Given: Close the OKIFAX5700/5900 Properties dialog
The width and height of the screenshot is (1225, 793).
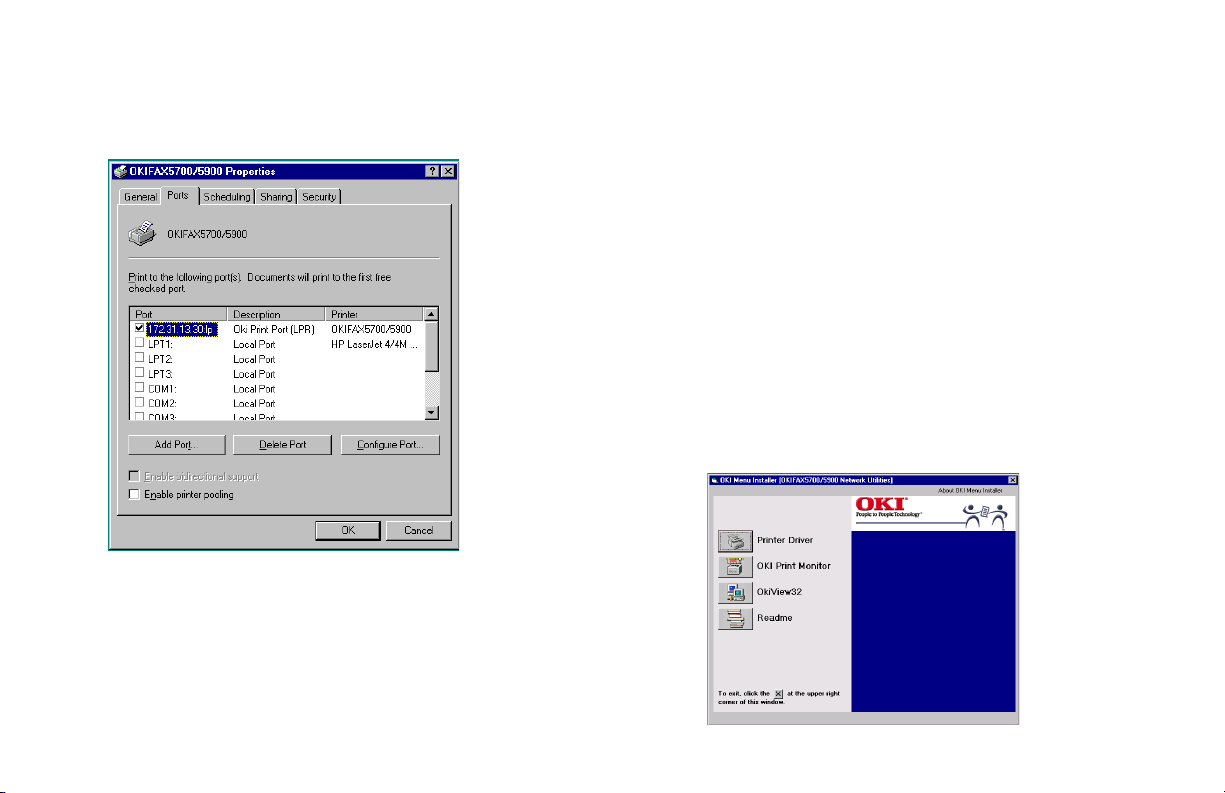Looking at the screenshot, I should [x=447, y=171].
